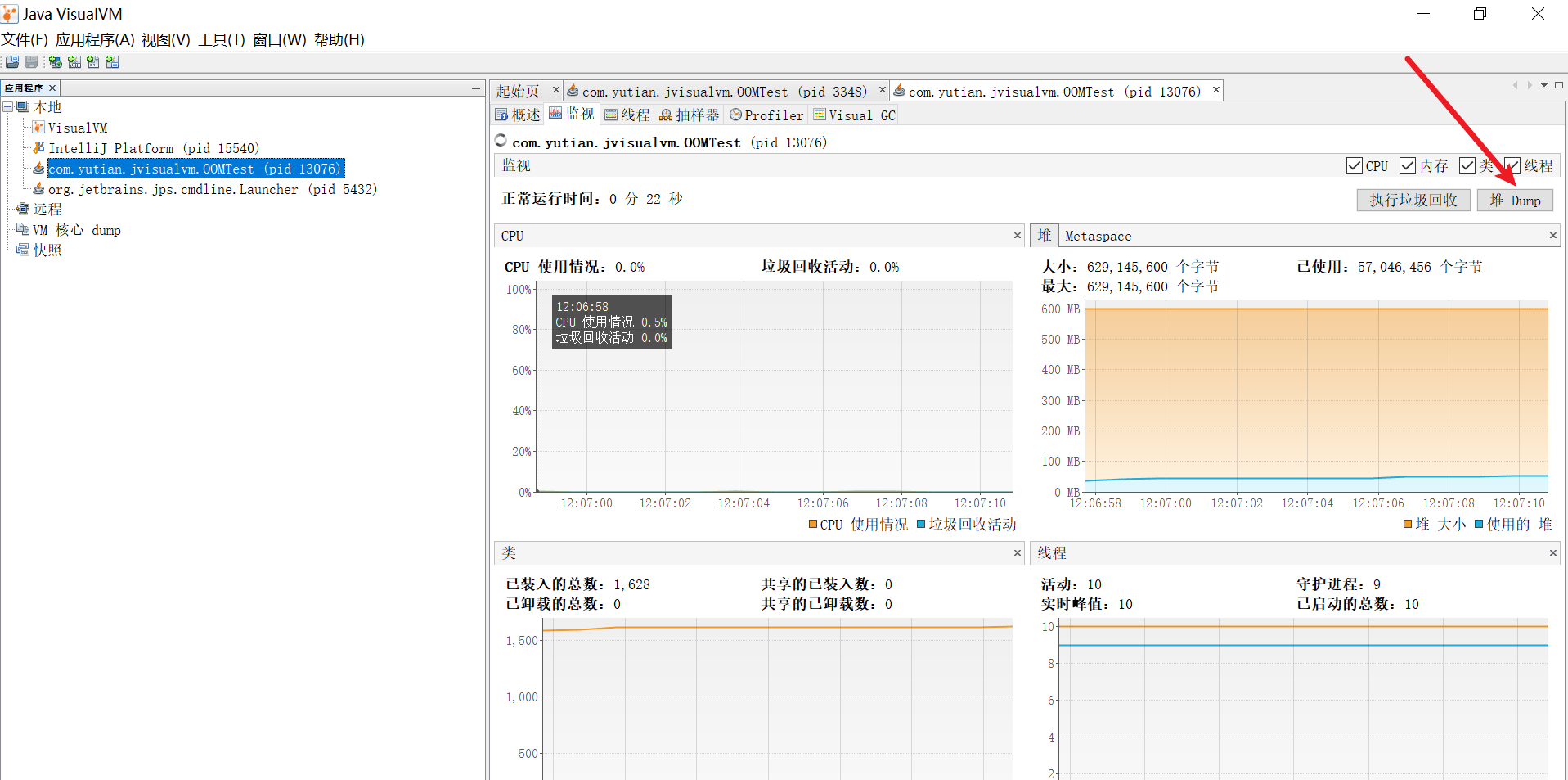This screenshot has height=780, width=1568.
Task: Click the Add Application Snapshot toolbar icon
Action: pyautogui.click(x=112, y=62)
